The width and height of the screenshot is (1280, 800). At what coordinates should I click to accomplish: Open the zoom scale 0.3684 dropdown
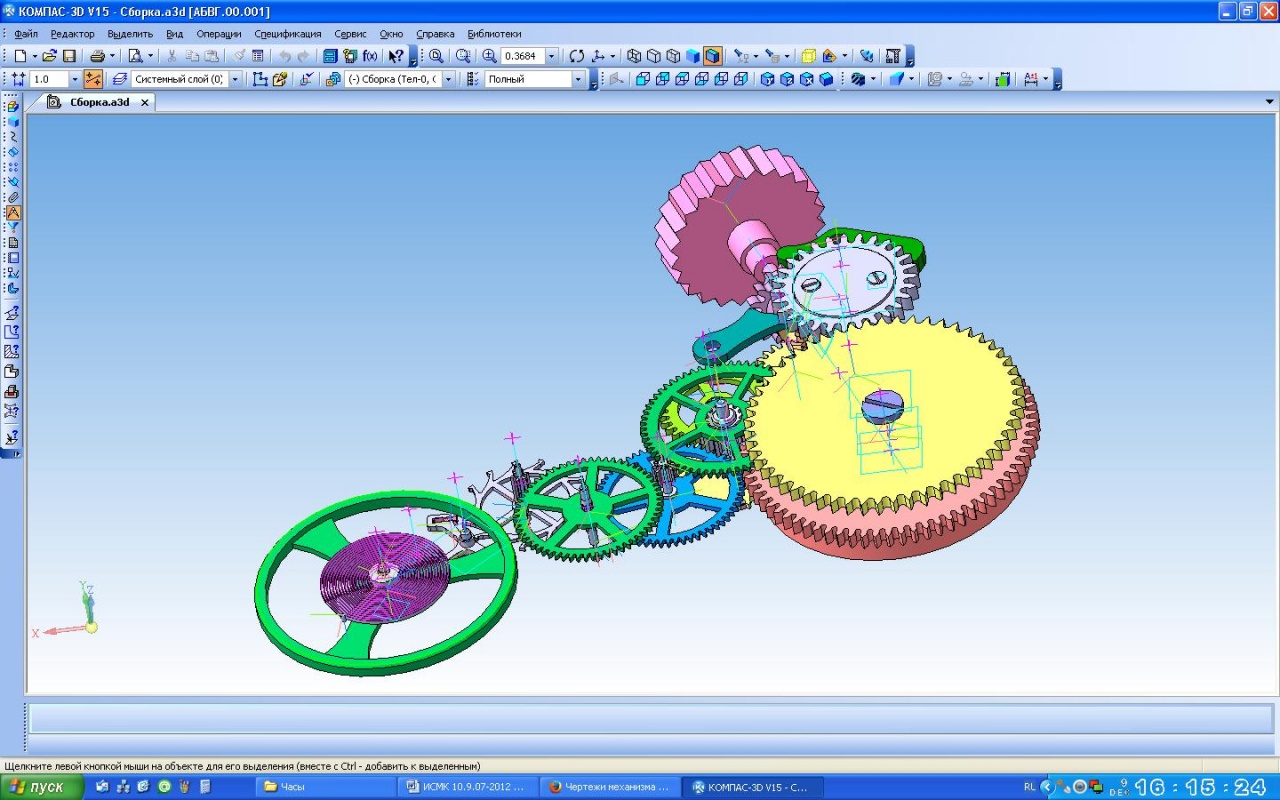[551, 56]
